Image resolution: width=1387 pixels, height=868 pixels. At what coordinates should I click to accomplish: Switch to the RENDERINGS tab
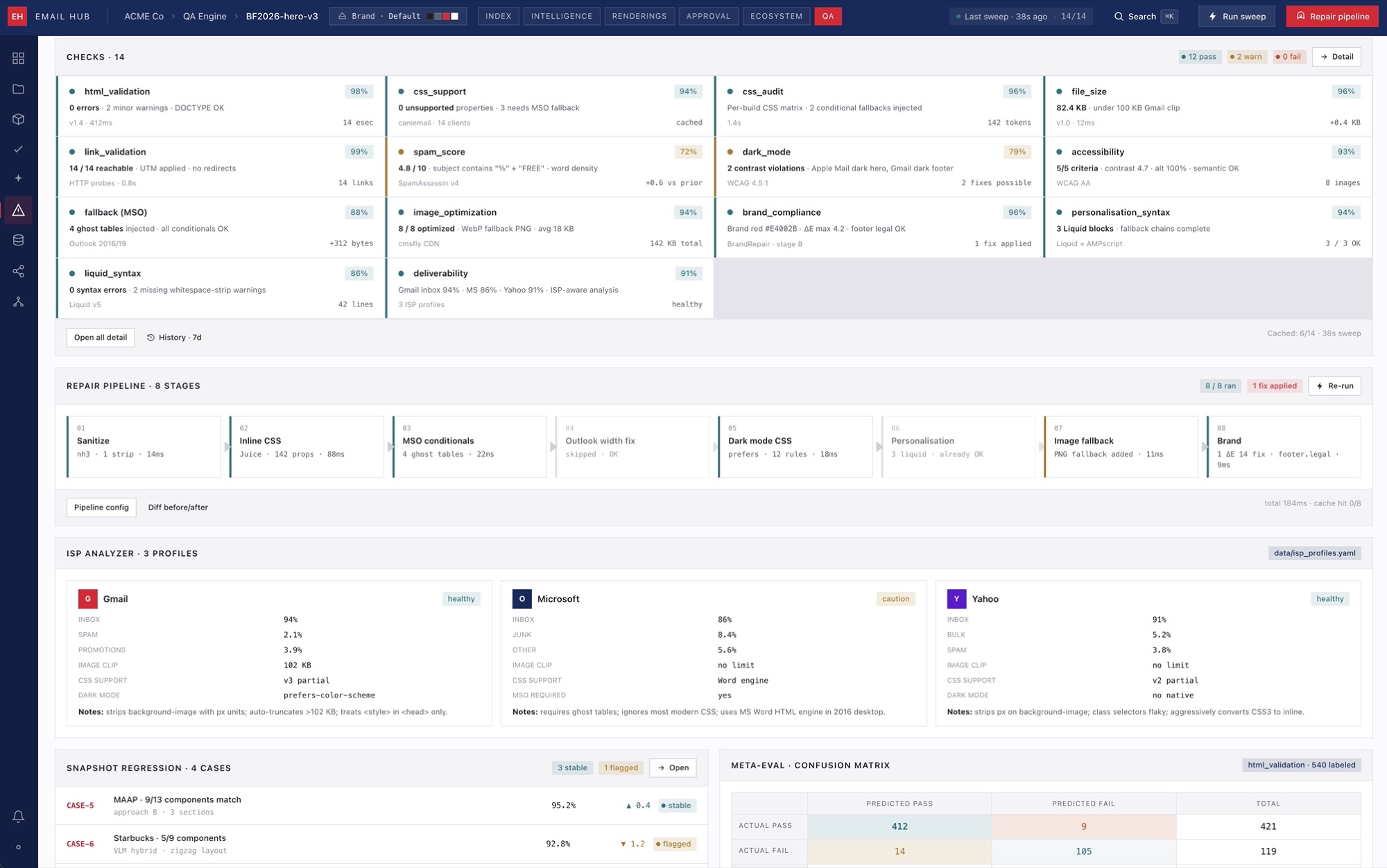[x=639, y=16]
